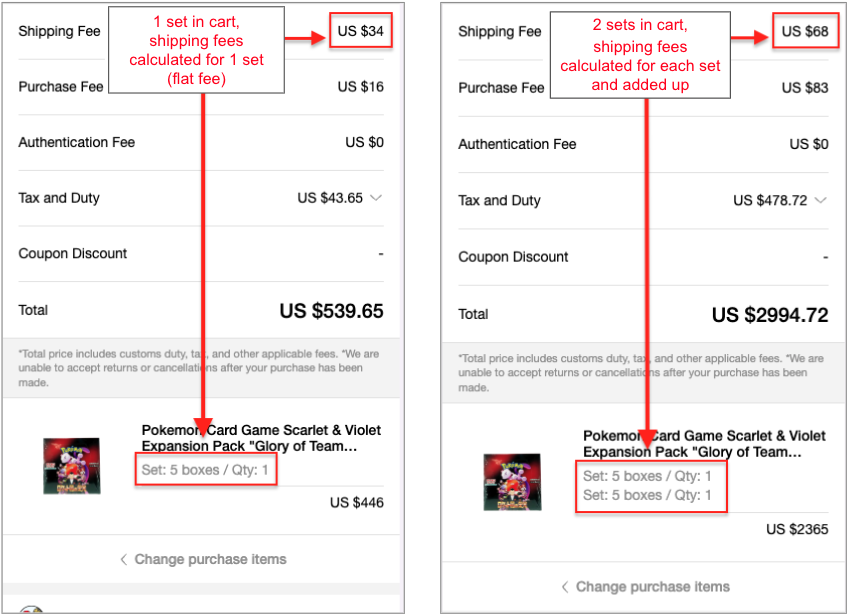Click Coupon Discount row above US $539.65 total
Viewport: 850px width, 616px height.
200,254
